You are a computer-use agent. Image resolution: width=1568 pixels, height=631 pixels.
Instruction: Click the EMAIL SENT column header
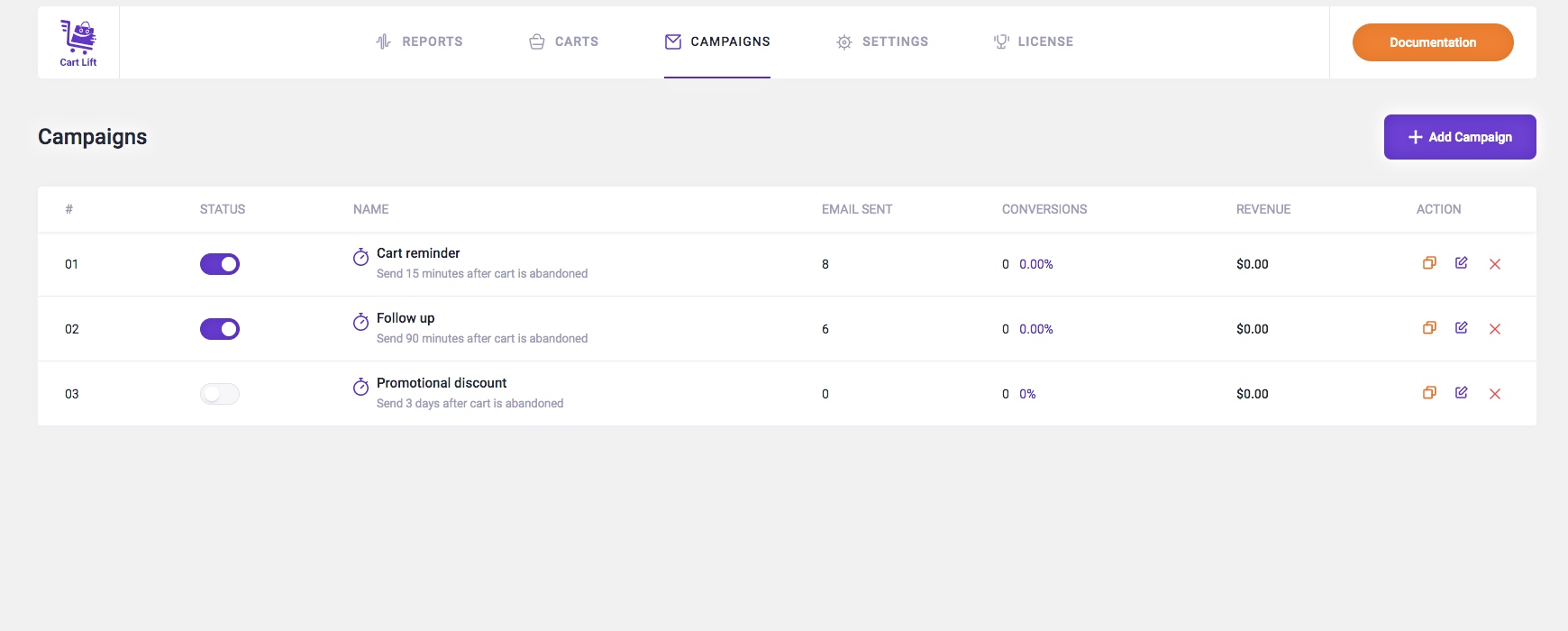pyautogui.click(x=857, y=209)
